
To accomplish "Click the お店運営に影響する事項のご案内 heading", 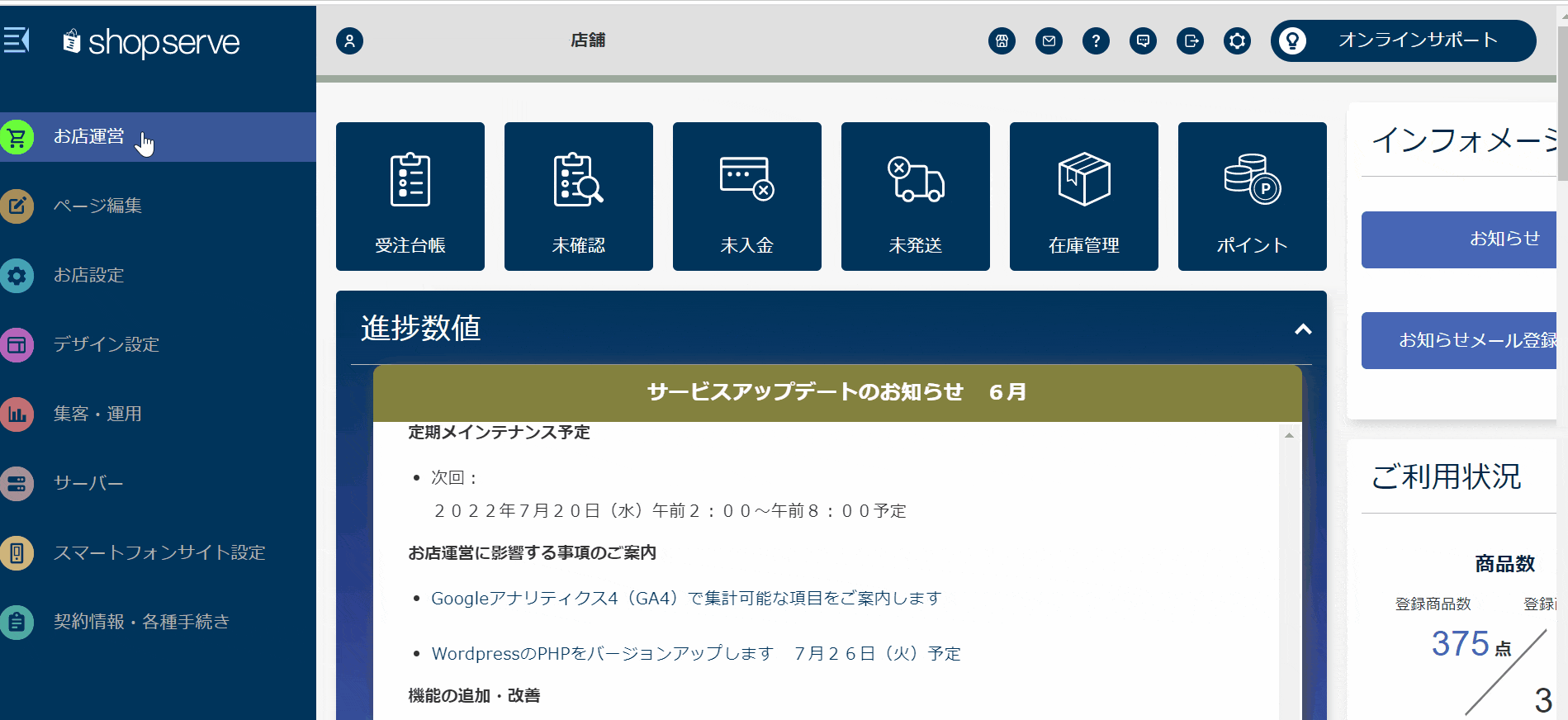I will [x=532, y=552].
